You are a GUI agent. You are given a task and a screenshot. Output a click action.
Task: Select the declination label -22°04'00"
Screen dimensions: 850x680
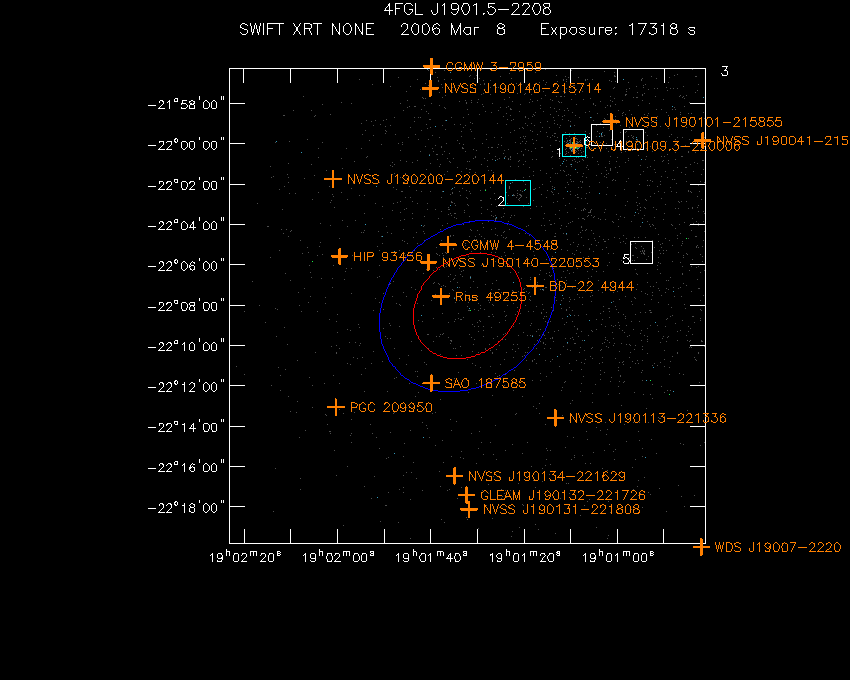(186, 225)
